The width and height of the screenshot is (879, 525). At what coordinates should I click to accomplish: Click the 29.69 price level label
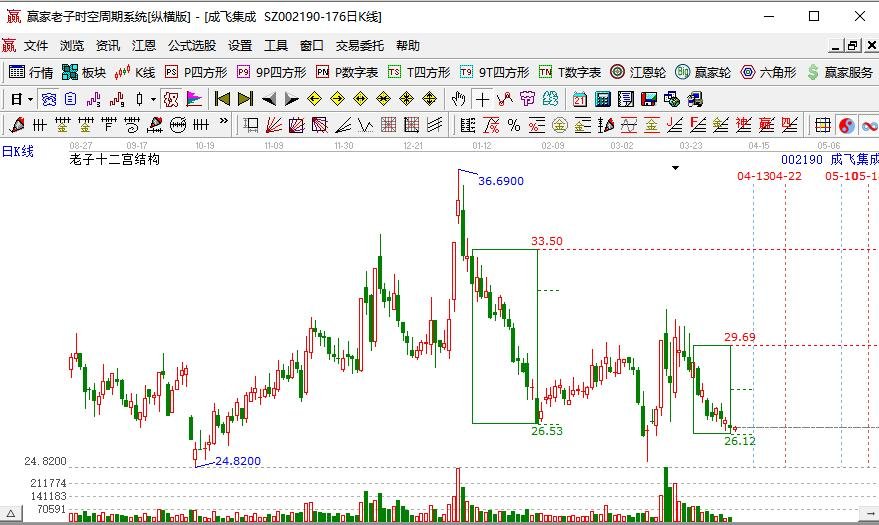click(739, 337)
